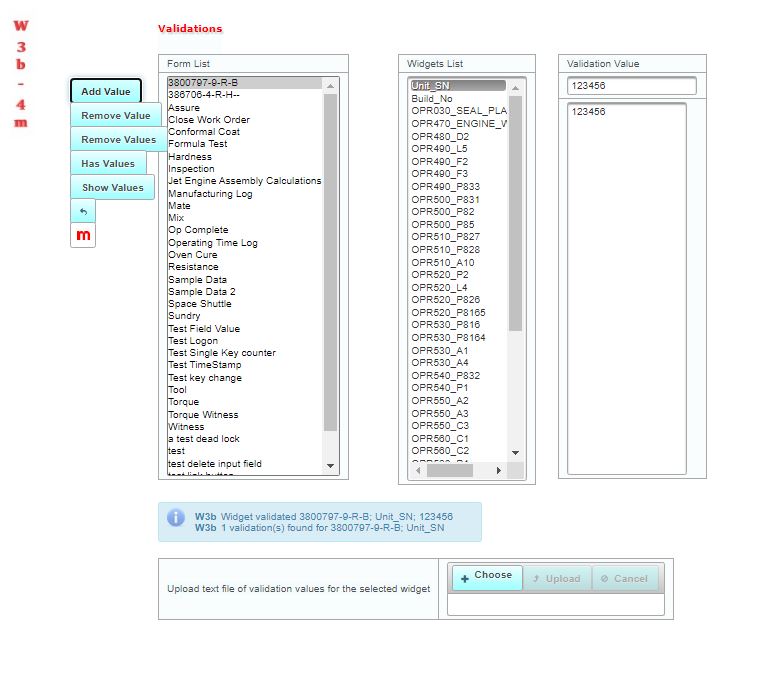Select form 386706-4-R-H--

(x=245, y=95)
